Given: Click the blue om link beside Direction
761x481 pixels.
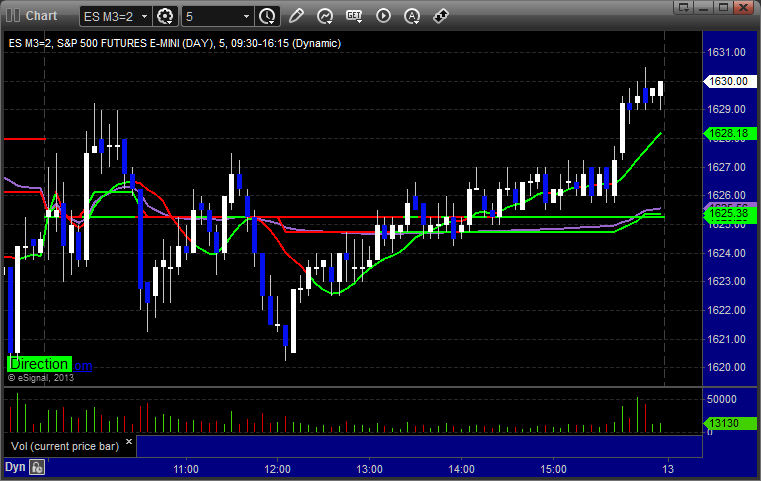Looking at the screenshot, I should coord(83,366).
